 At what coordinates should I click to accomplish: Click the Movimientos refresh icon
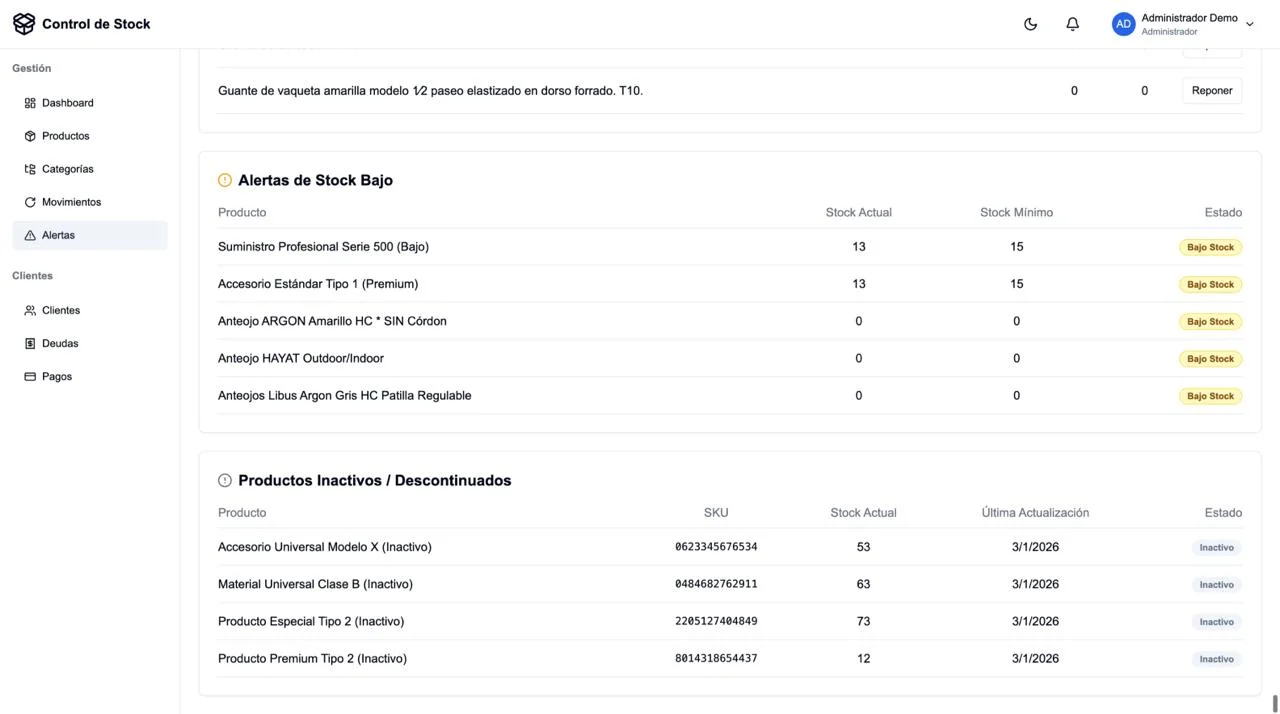point(30,202)
